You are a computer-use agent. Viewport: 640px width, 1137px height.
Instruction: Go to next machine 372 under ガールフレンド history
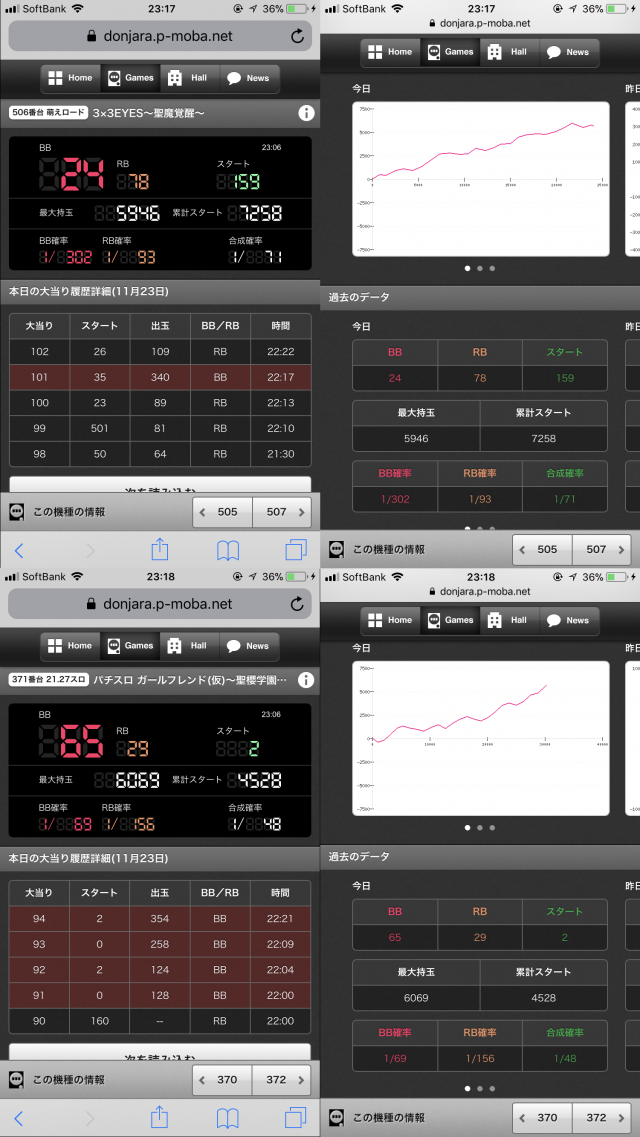(x=281, y=1080)
